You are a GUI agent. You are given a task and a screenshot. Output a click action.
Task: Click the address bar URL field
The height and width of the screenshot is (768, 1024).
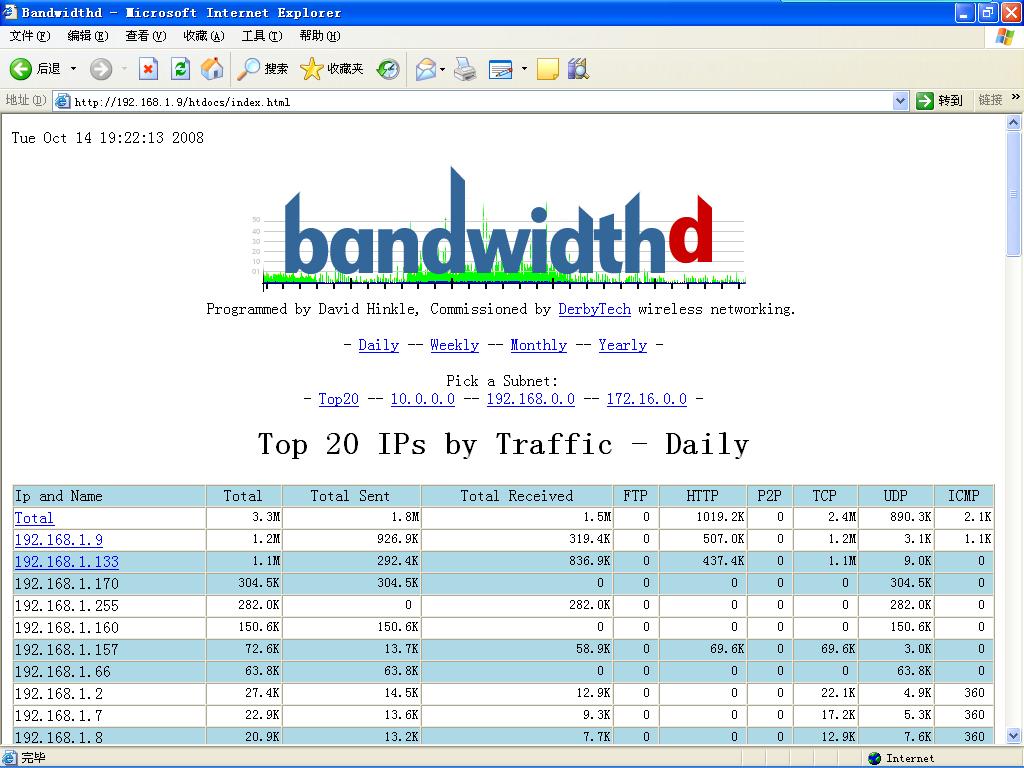[x=480, y=101]
